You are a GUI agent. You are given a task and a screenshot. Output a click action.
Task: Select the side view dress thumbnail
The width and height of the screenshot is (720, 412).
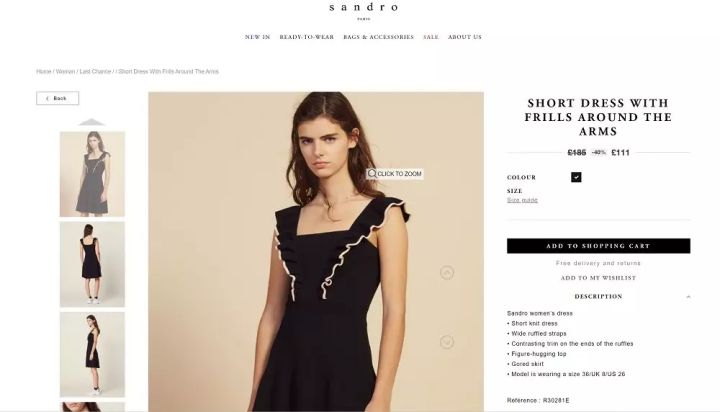pyautogui.click(x=92, y=355)
